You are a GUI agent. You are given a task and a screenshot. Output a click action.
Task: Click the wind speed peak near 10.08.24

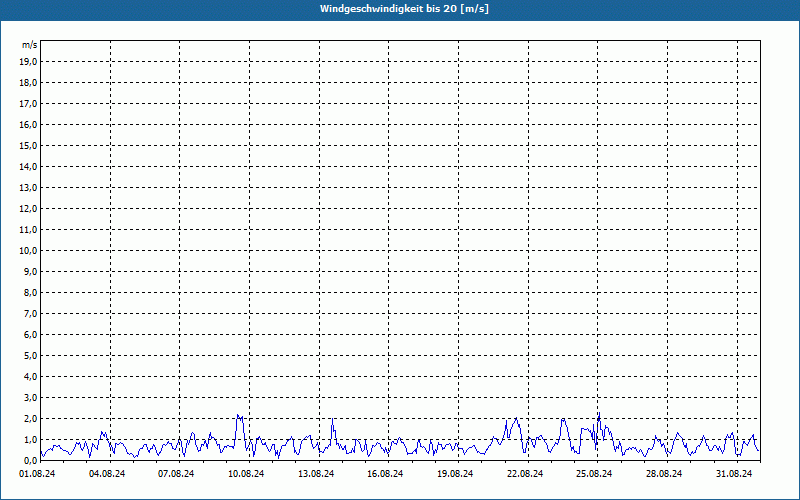[238, 415]
